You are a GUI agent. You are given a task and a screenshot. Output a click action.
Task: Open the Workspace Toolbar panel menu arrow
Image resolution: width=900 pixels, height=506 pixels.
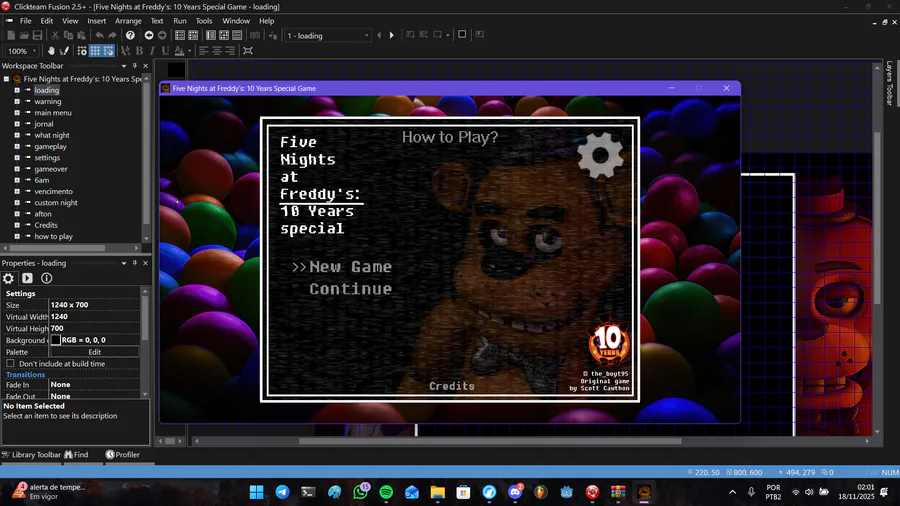point(123,66)
